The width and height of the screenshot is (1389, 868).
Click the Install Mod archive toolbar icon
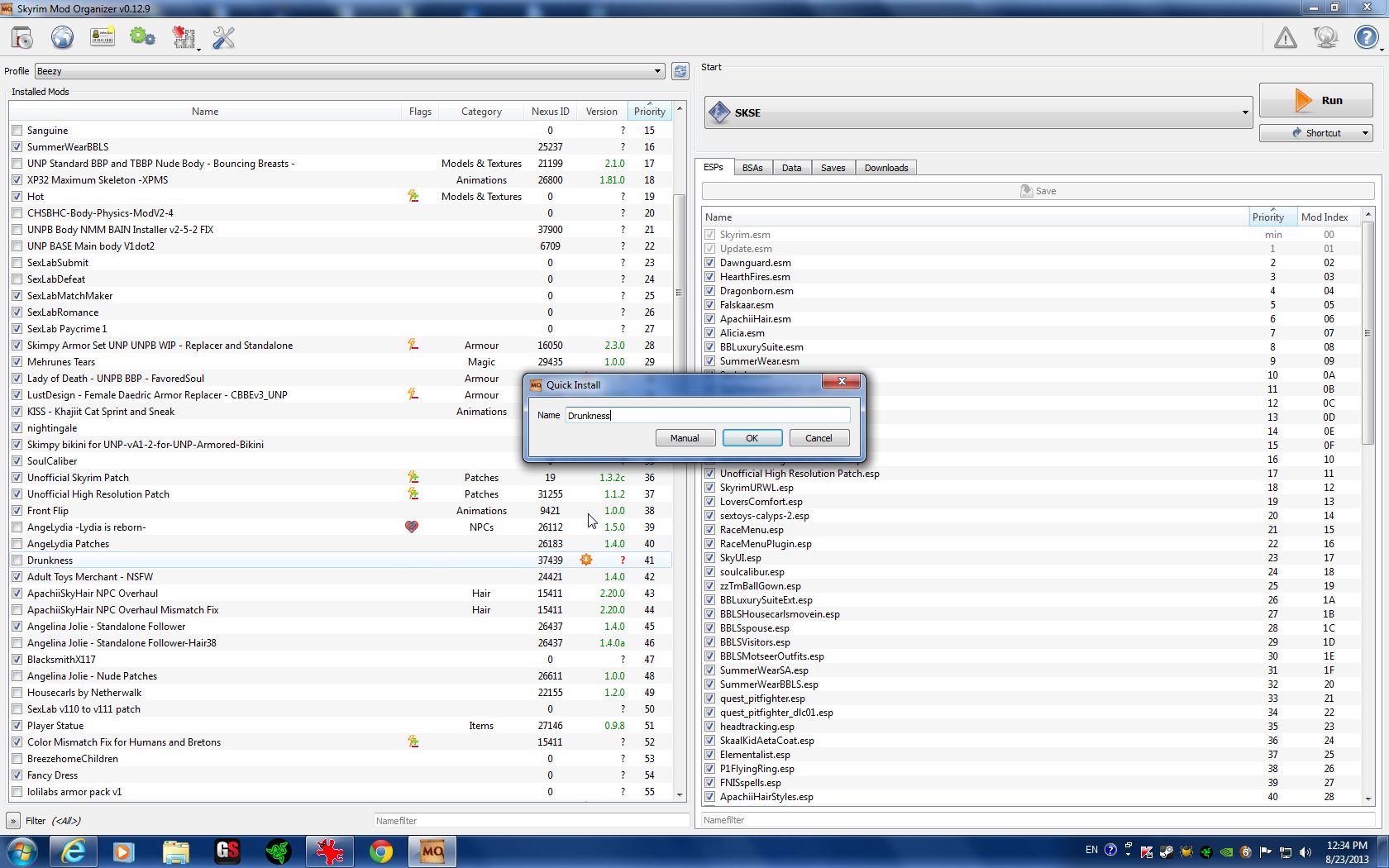tap(22, 38)
